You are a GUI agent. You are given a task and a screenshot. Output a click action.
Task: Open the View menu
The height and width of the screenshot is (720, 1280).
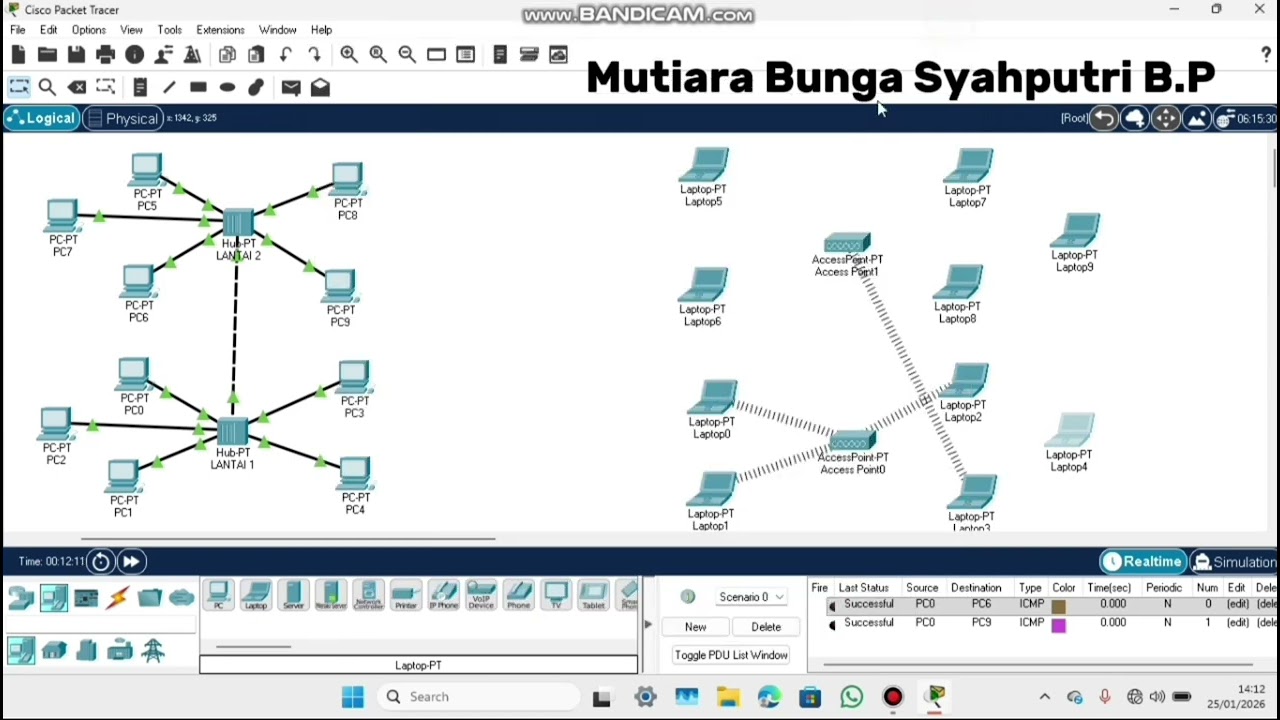coord(131,30)
